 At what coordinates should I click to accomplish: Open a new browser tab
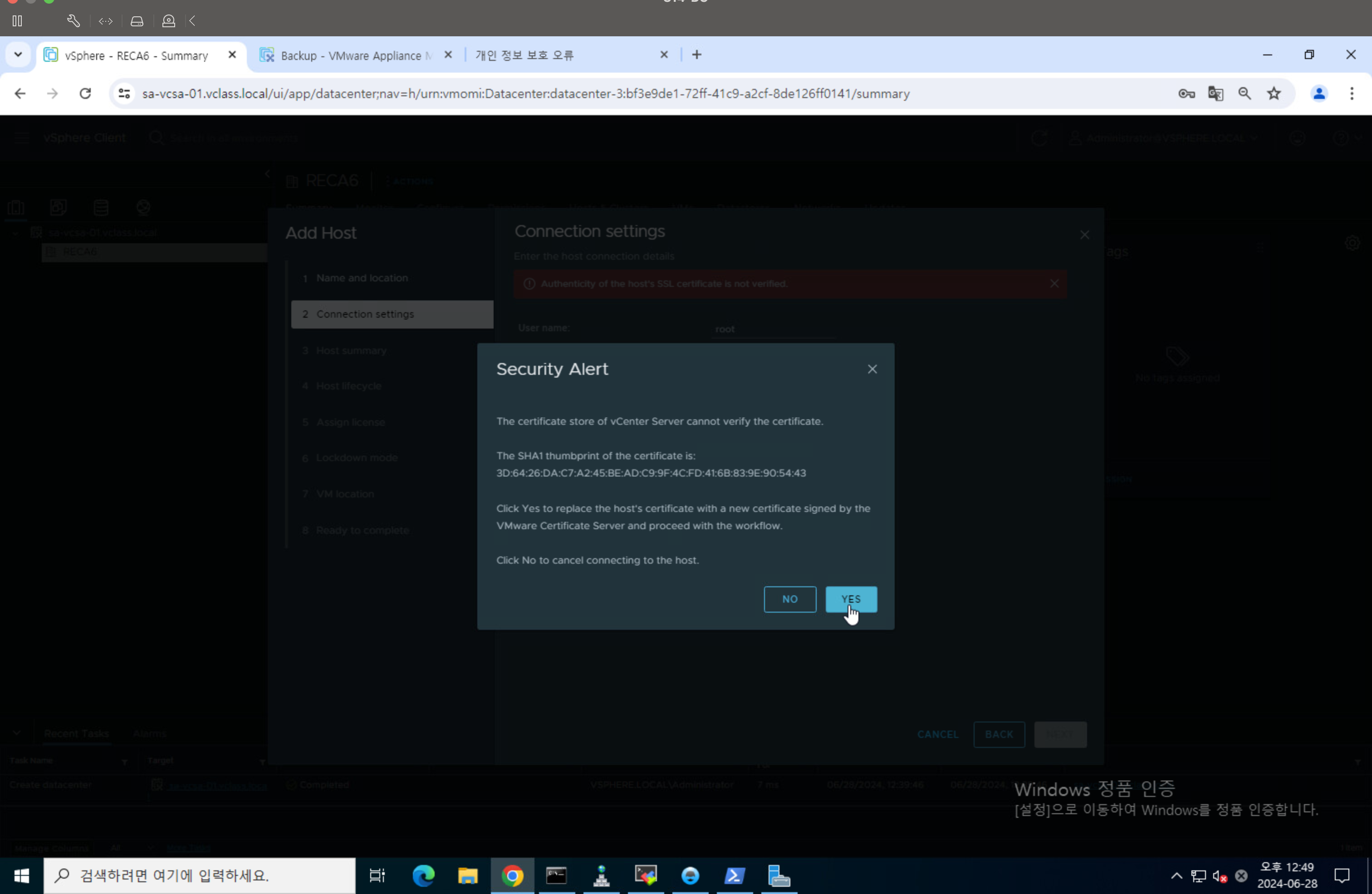click(x=696, y=55)
